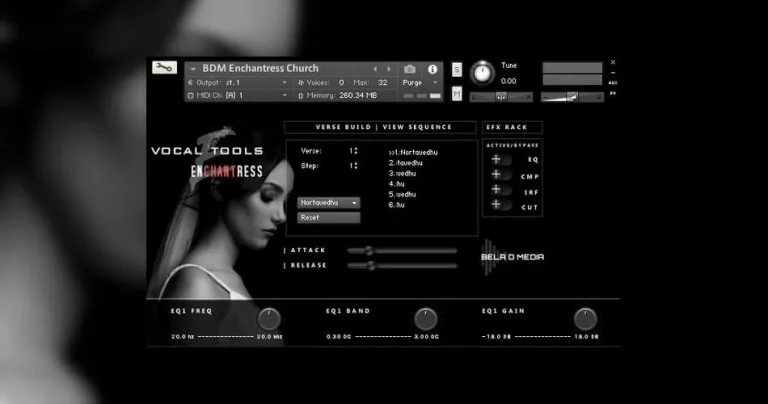Image resolution: width=768 pixels, height=404 pixels.
Task: Click the Attack slider handle
Action: [369, 251]
